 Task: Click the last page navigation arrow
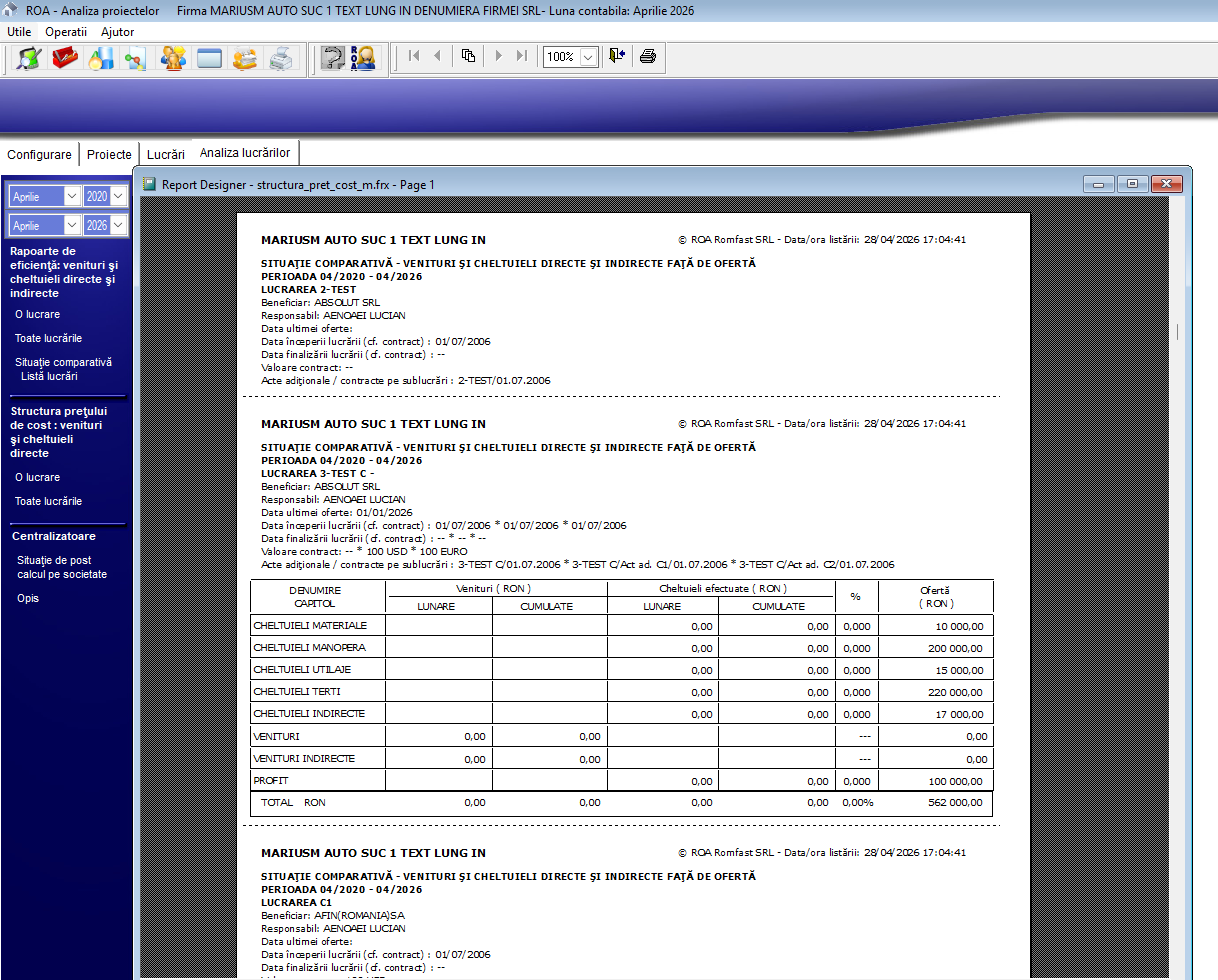pyautogui.click(x=522, y=57)
